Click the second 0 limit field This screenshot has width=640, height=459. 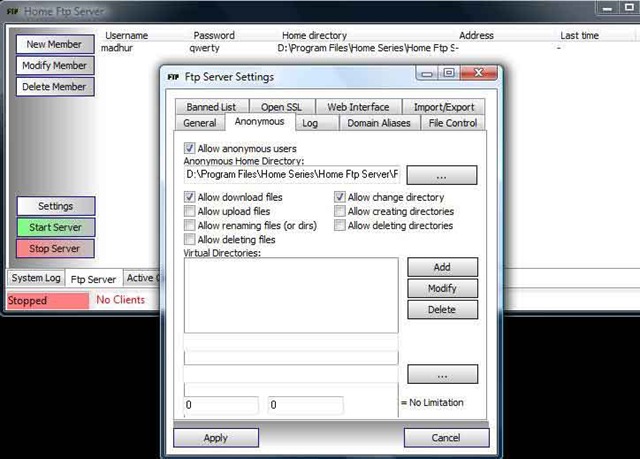coord(306,405)
